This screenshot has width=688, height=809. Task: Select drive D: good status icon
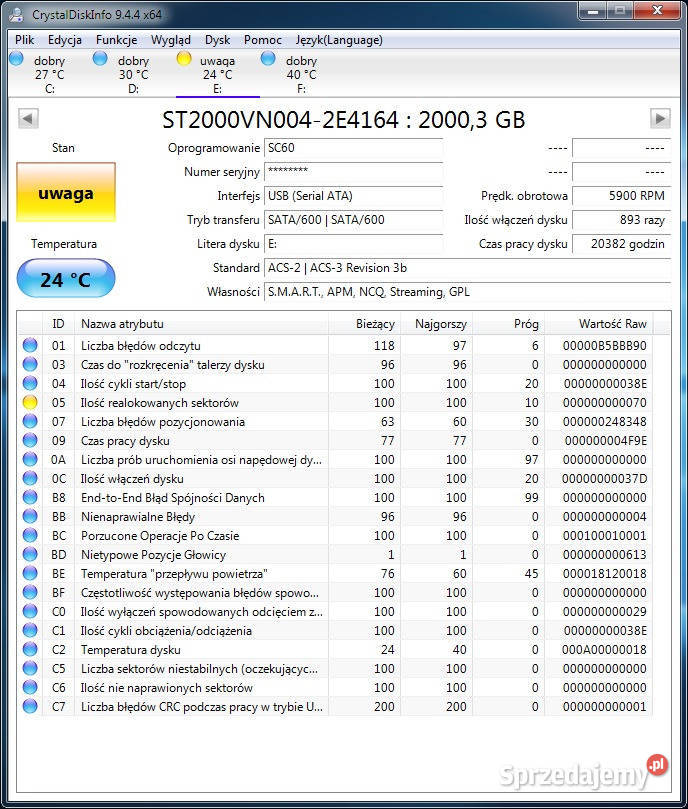pyautogui.click(x=100, y=59)
